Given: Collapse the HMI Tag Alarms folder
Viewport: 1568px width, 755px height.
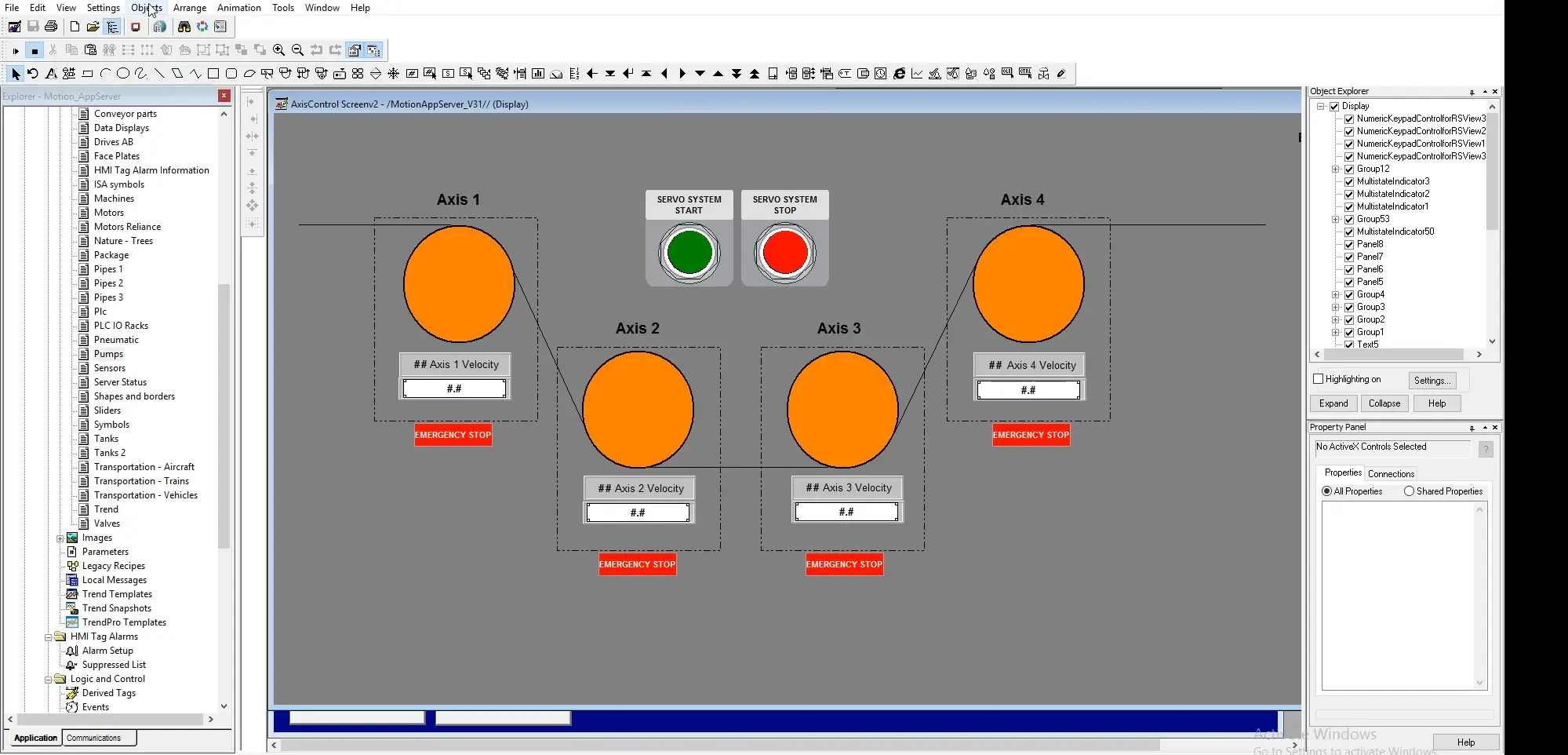Looking at the screenshot, I should 49,636.
